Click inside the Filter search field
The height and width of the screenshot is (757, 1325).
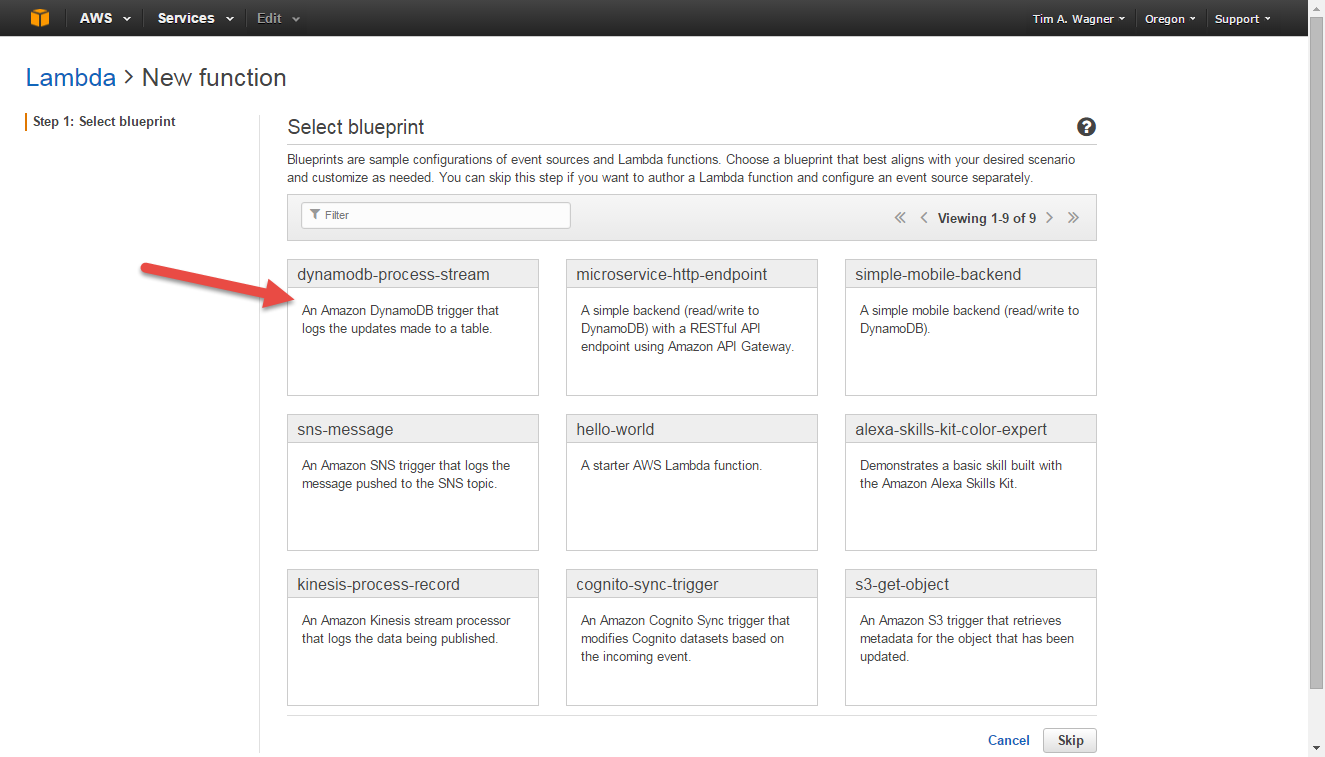pyautogui.click(x=435, y=215)
